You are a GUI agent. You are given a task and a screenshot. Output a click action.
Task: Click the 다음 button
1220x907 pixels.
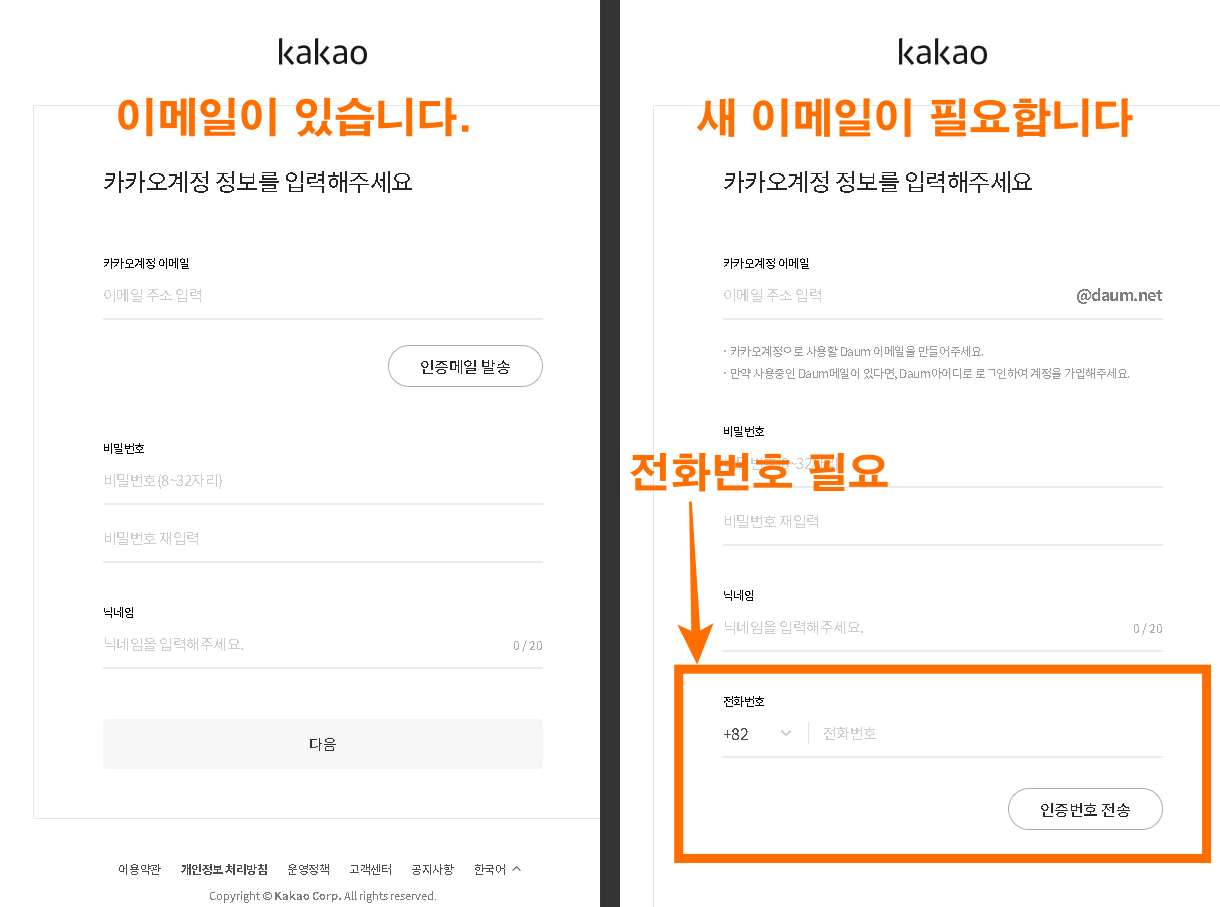click(323, 744)
